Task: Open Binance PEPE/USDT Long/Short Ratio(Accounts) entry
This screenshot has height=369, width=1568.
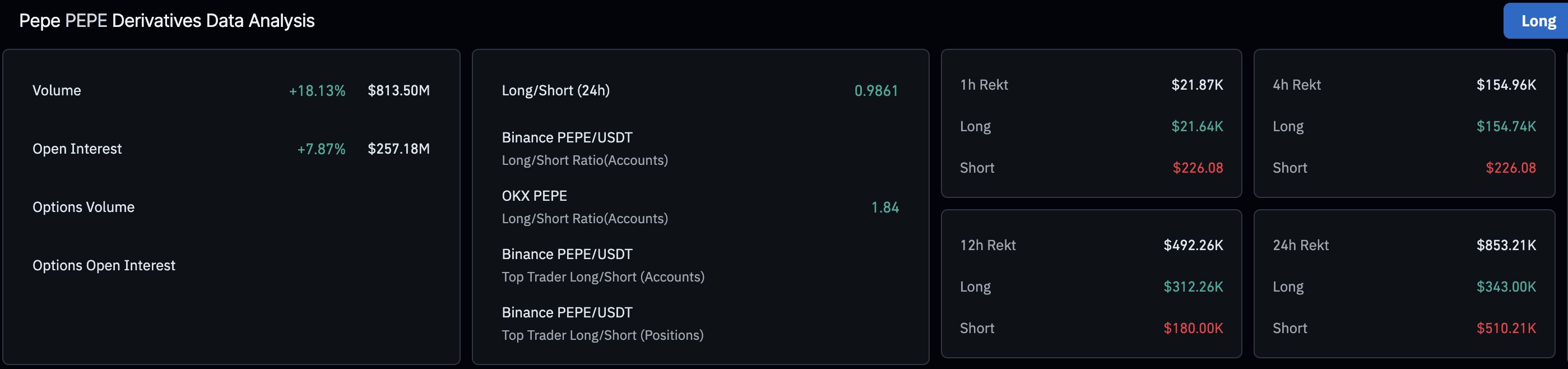Action: click(x=584, y=149)
